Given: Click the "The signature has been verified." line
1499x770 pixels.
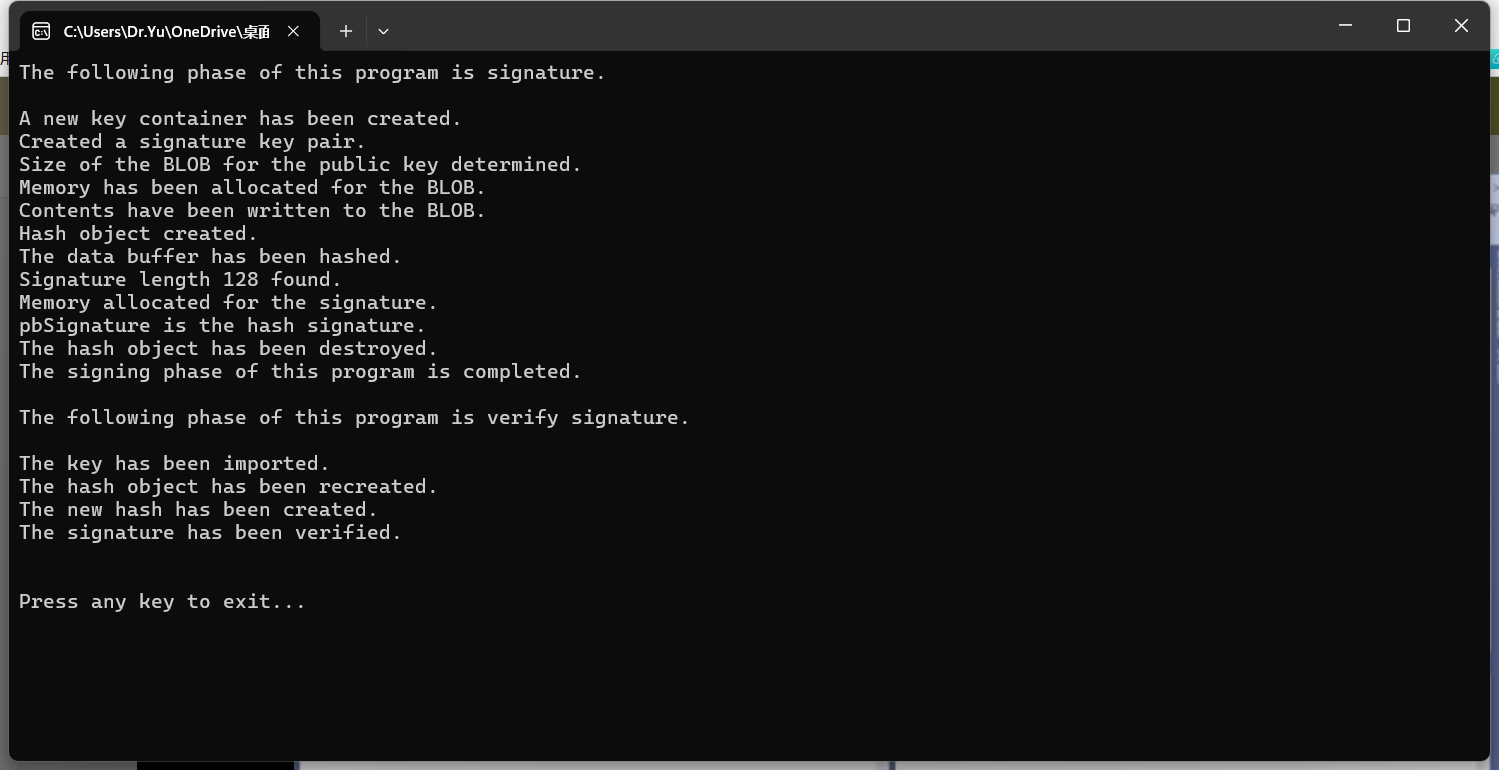Looking at the screenshot, I should [x=210, y=533].
